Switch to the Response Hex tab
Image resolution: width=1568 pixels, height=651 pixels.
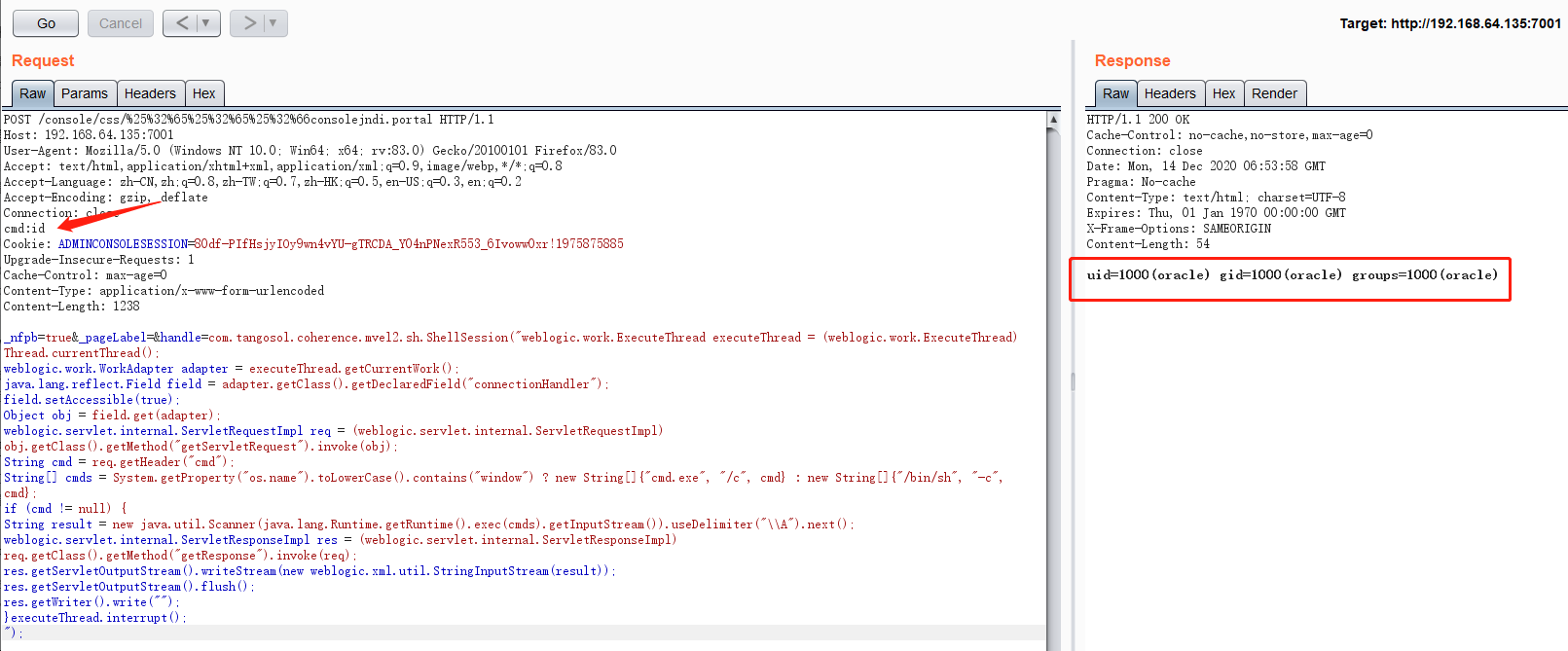tap(1224, 93)
